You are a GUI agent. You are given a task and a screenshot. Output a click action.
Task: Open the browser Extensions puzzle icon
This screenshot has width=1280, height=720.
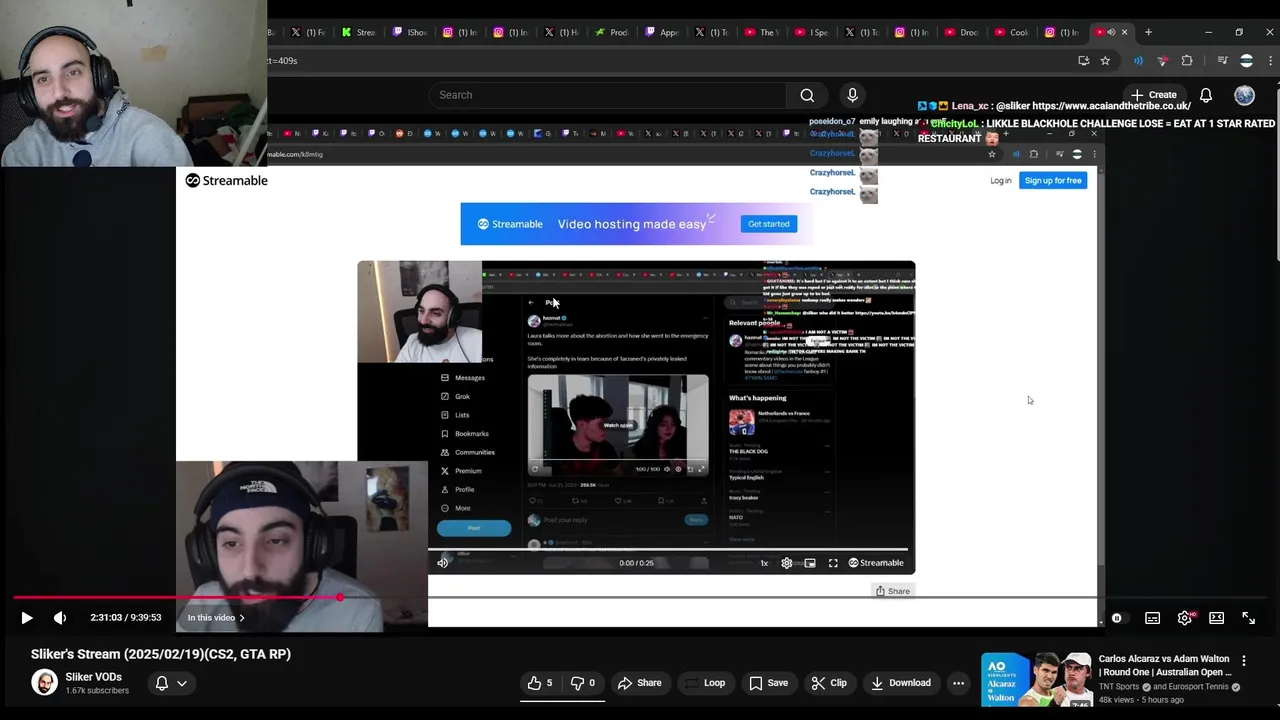[1187, 61]
